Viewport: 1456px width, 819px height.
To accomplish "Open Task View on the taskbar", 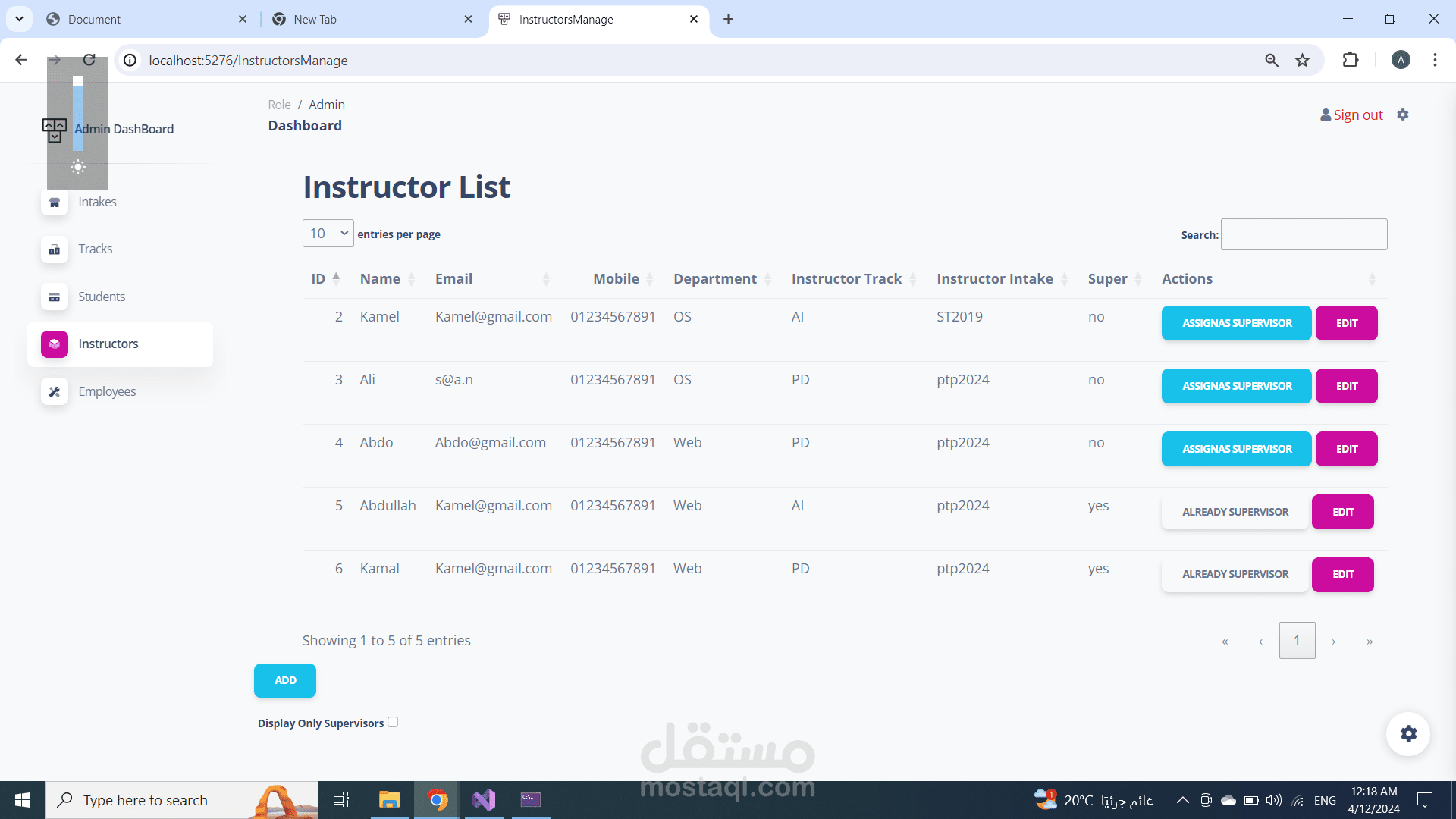I will (341, 800).
